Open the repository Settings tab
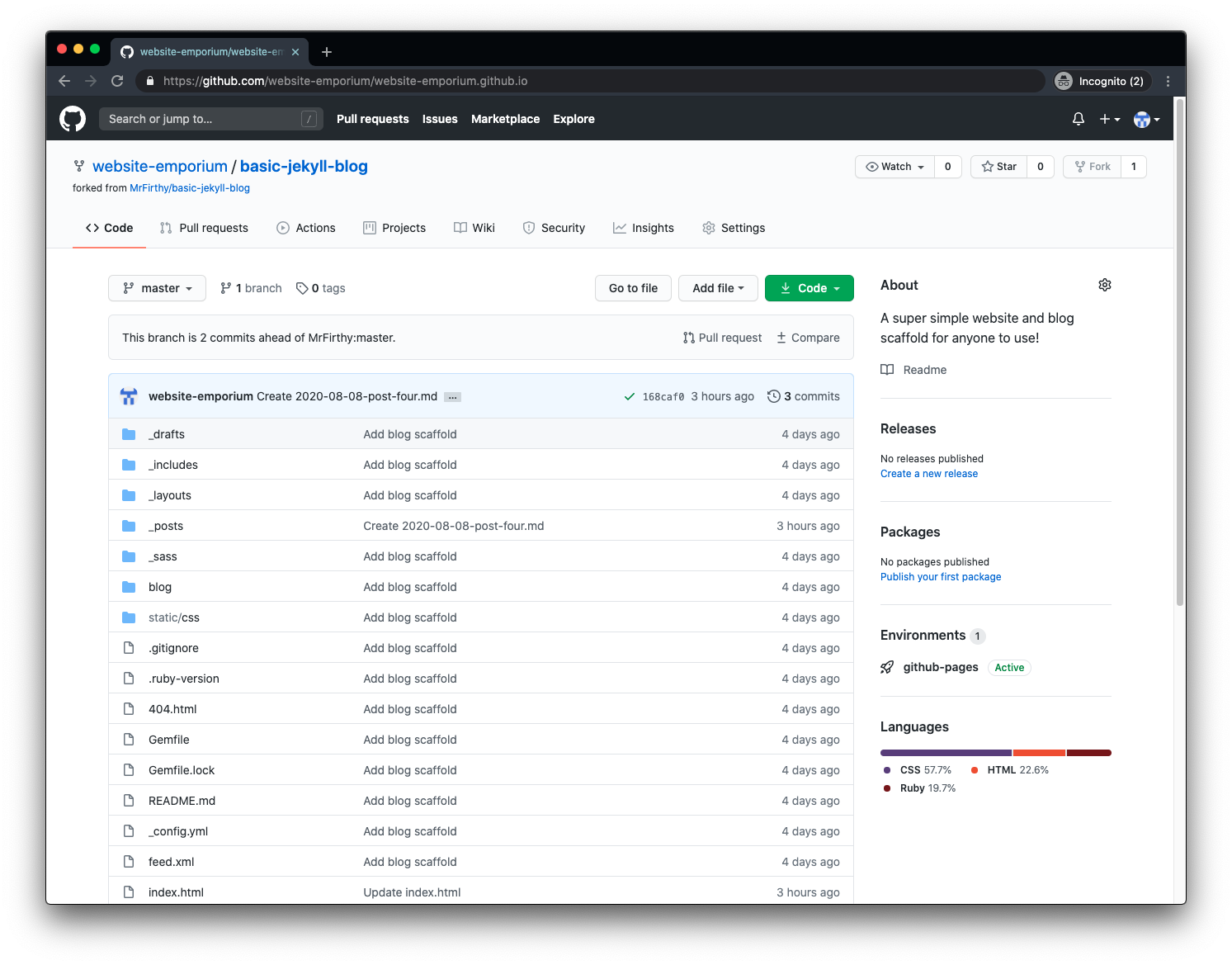Image resolution: width=1232 pixels, height=965 pixels. [734, 228]
